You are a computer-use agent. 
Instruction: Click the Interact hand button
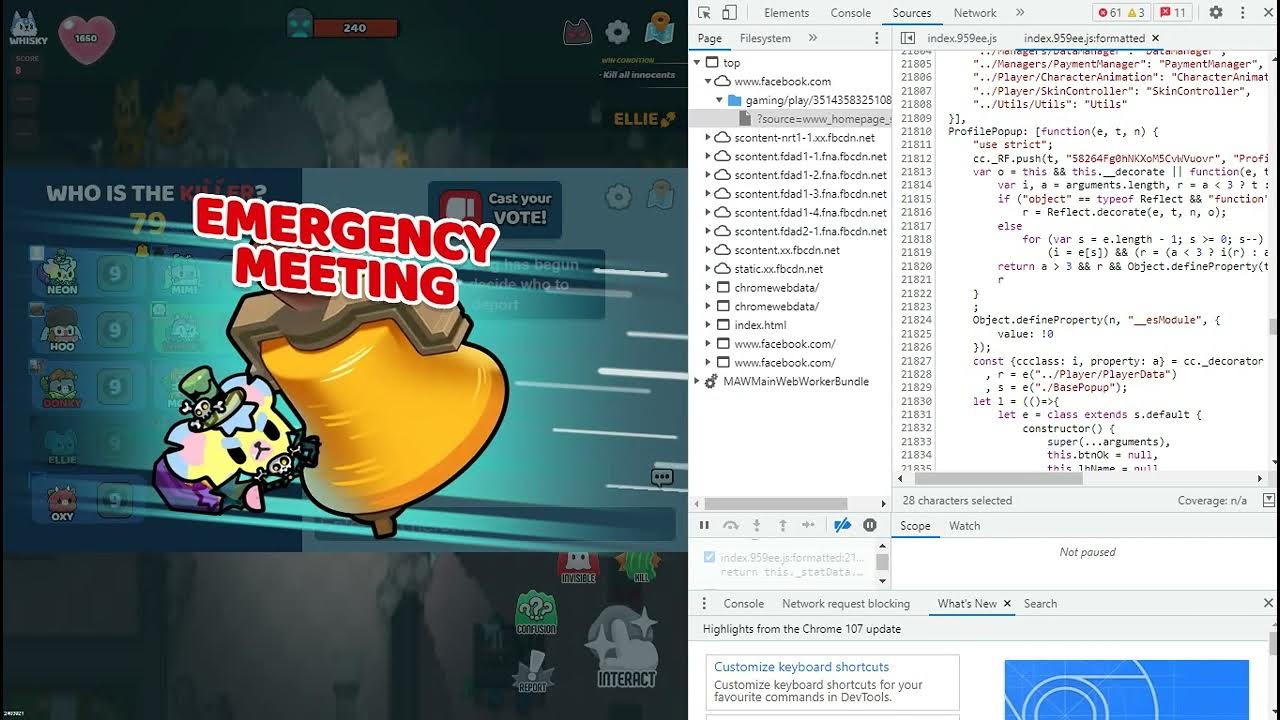pos(625,647)
